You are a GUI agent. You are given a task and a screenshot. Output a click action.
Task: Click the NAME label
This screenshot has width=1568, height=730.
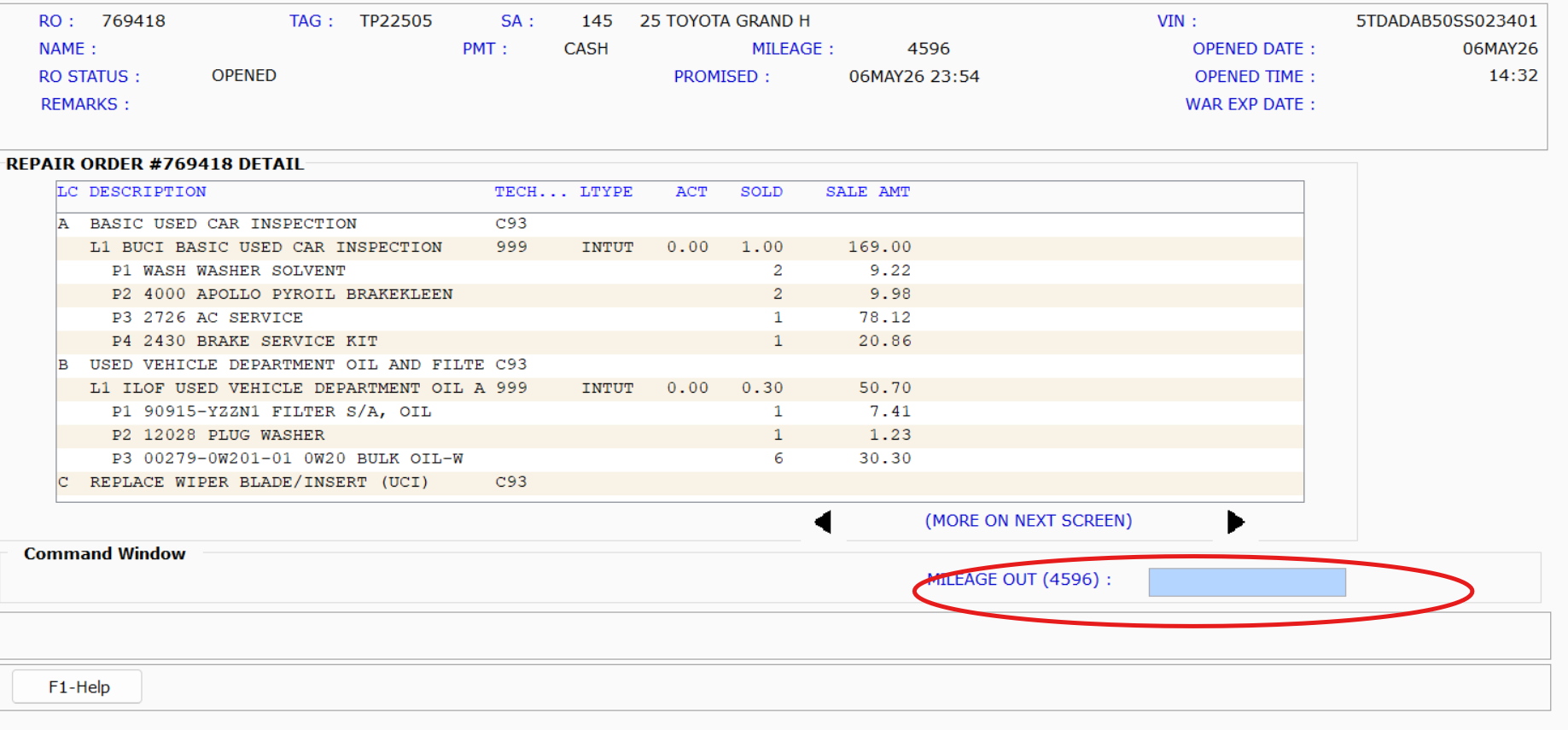coord(67,50)
